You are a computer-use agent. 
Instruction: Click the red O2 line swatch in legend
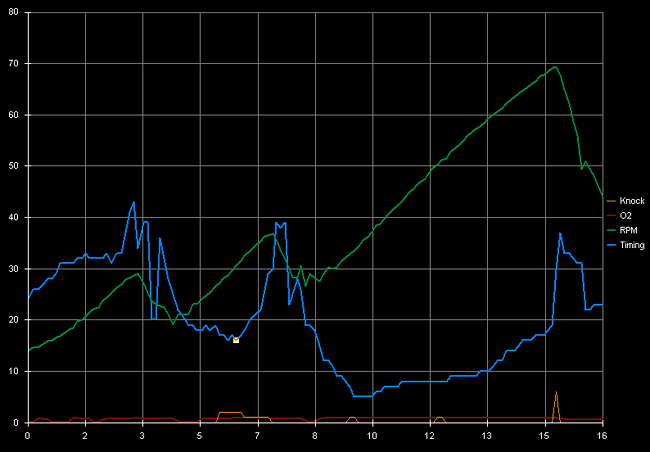tap(611, 215)
